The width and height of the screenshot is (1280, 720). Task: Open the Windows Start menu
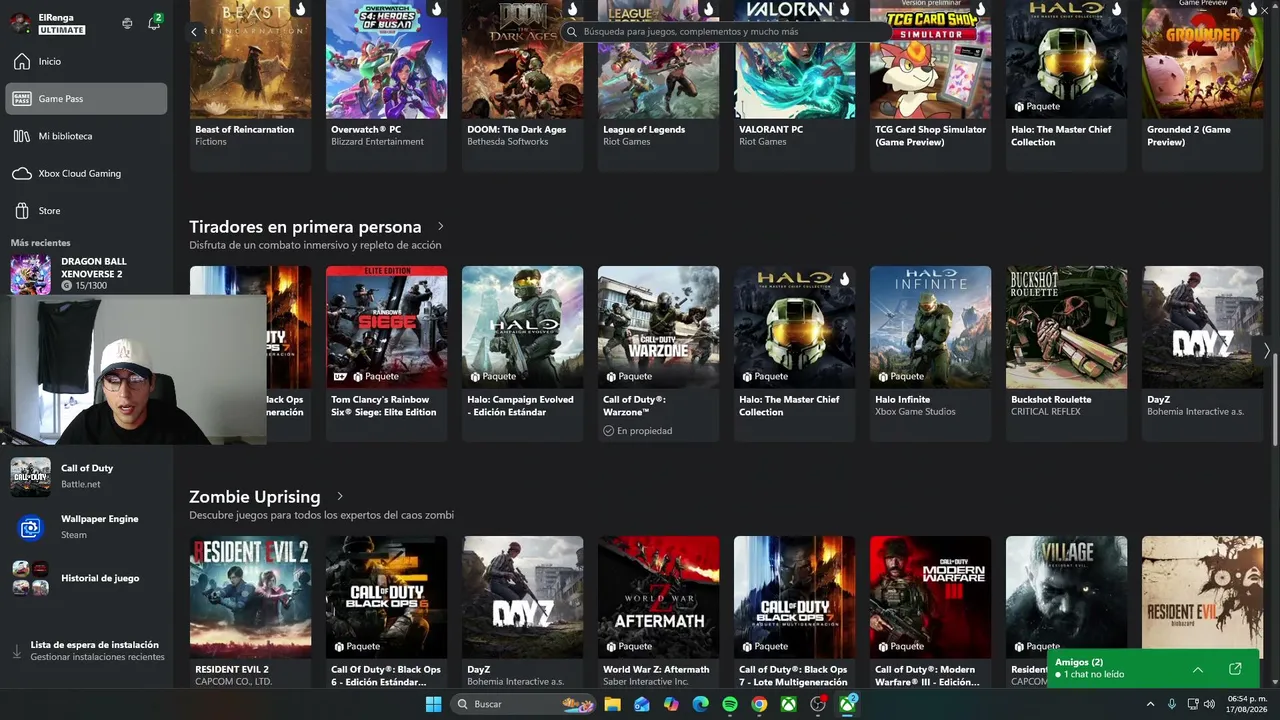pyautogui.click(x=433, y=704)
